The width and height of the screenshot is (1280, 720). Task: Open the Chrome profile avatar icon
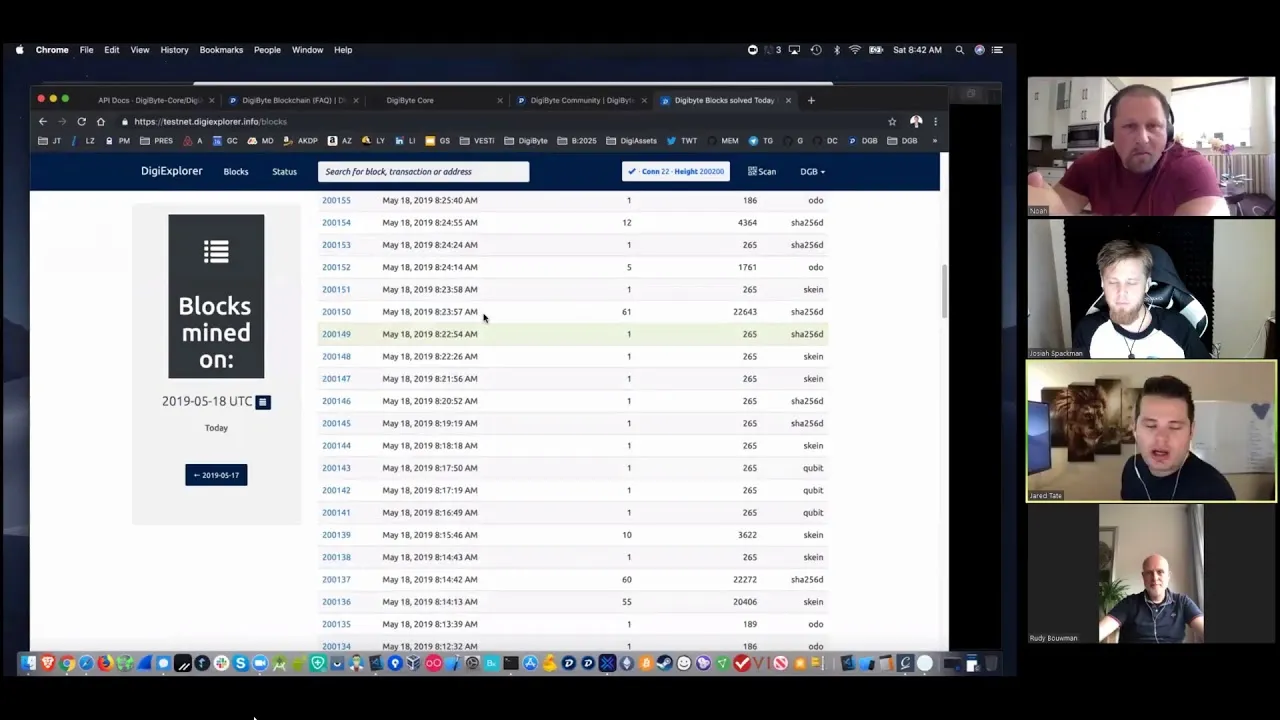916,121
